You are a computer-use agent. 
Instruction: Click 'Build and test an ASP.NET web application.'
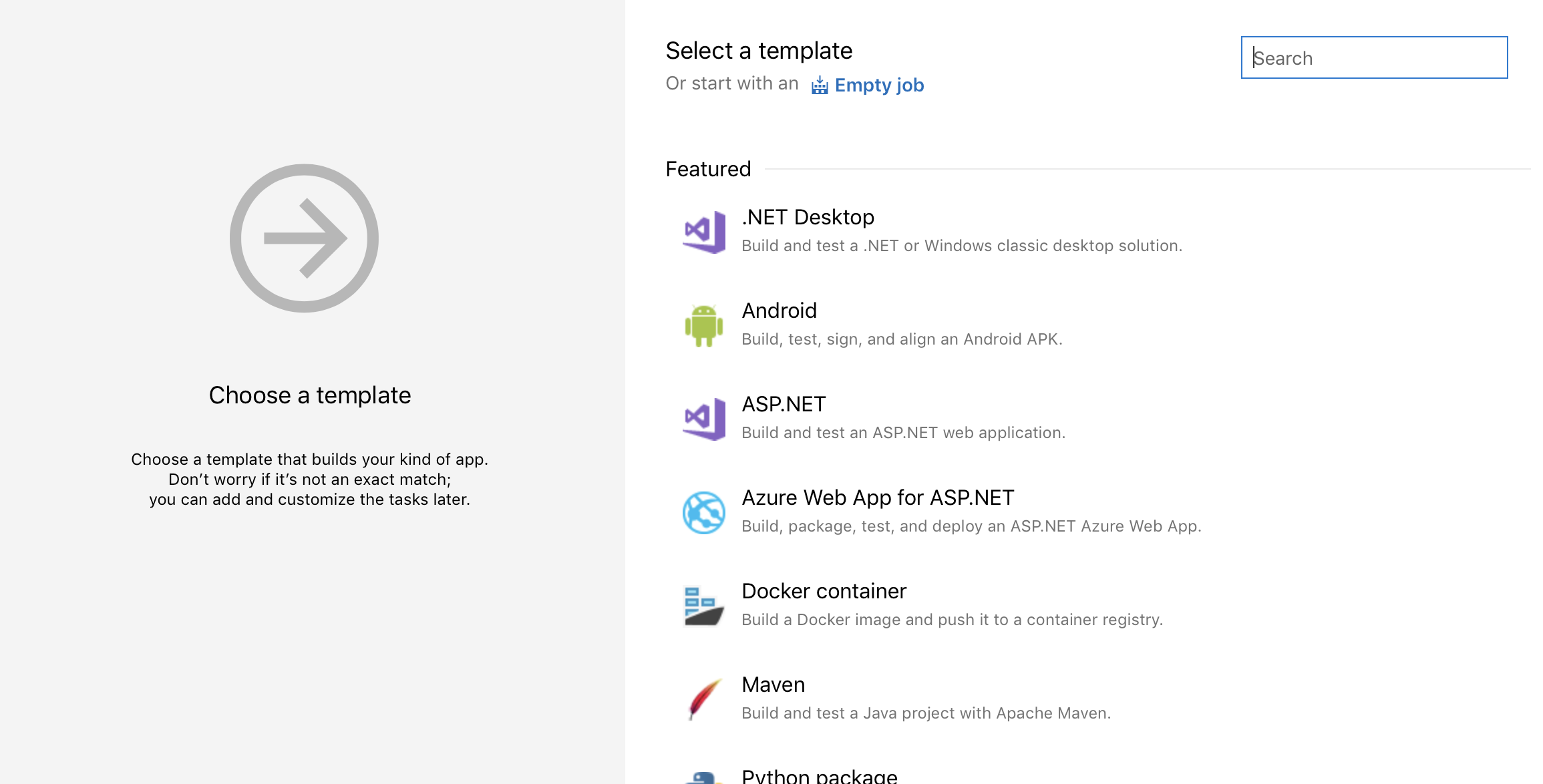coord(903,433)
